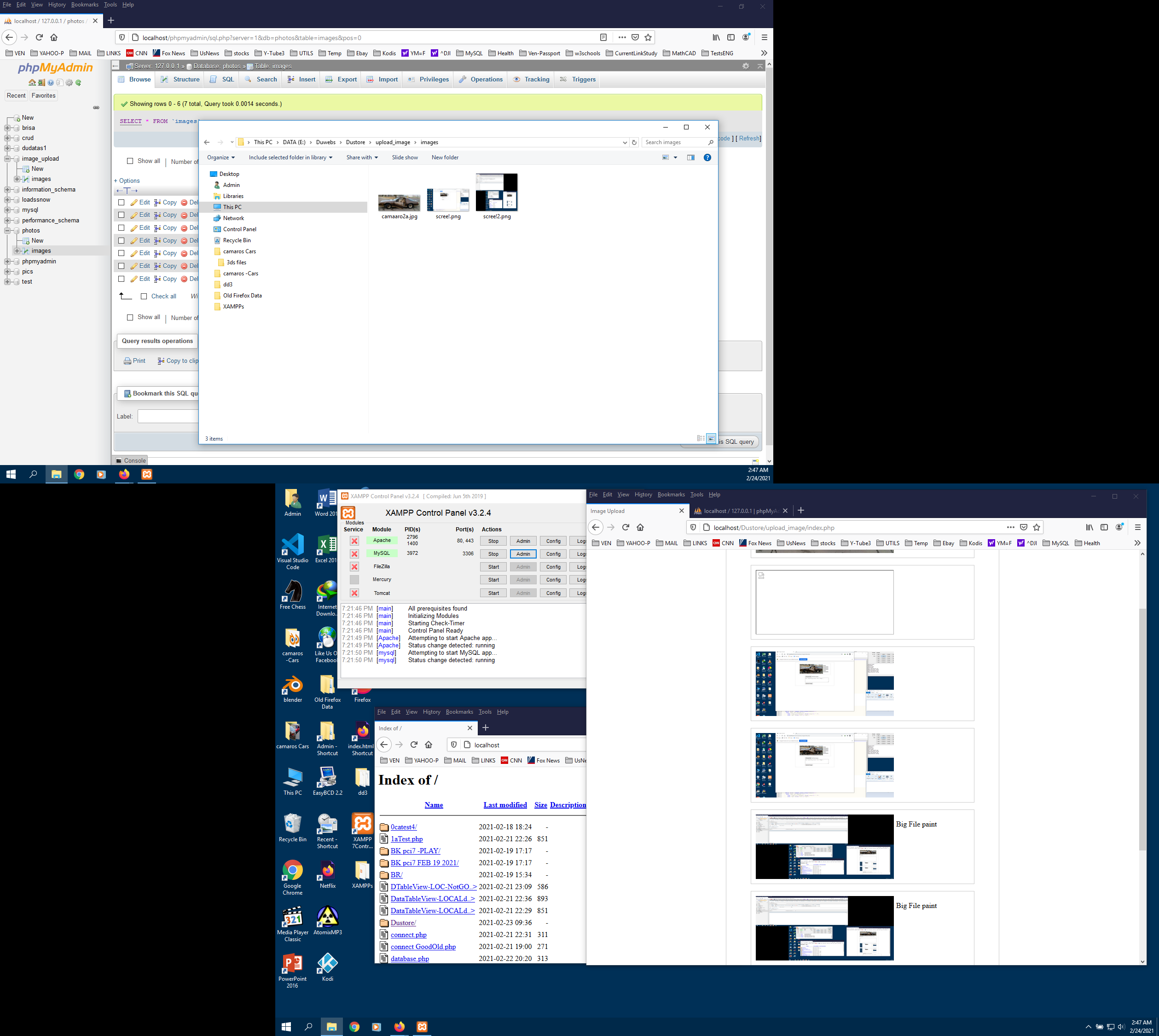The image size is (1159, 1036).
Task: Open the Share with dropdown menu
Action: pos(362,157)
